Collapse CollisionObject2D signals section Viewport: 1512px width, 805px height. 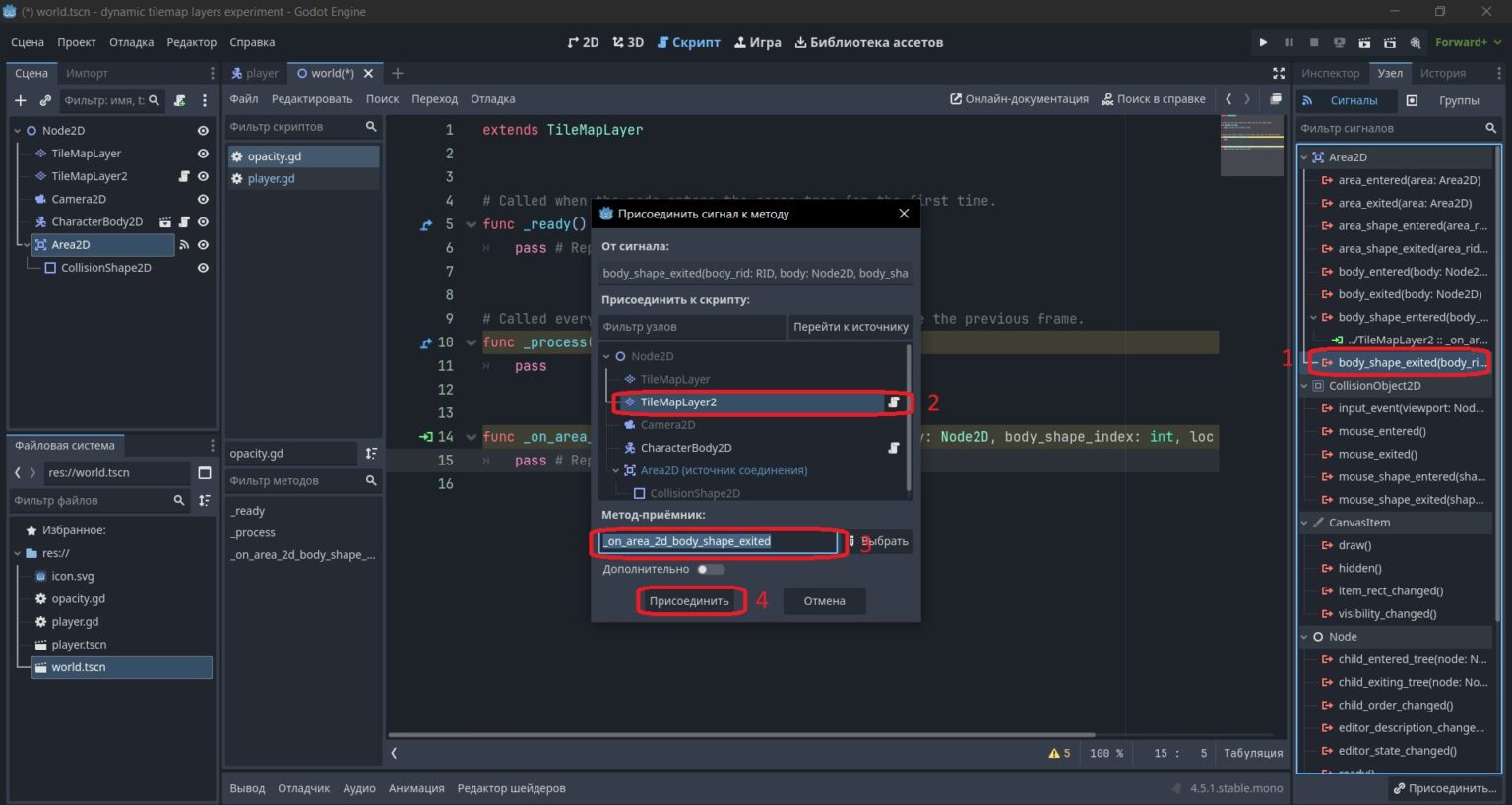pyautogui.click(x=1304, y=386)
